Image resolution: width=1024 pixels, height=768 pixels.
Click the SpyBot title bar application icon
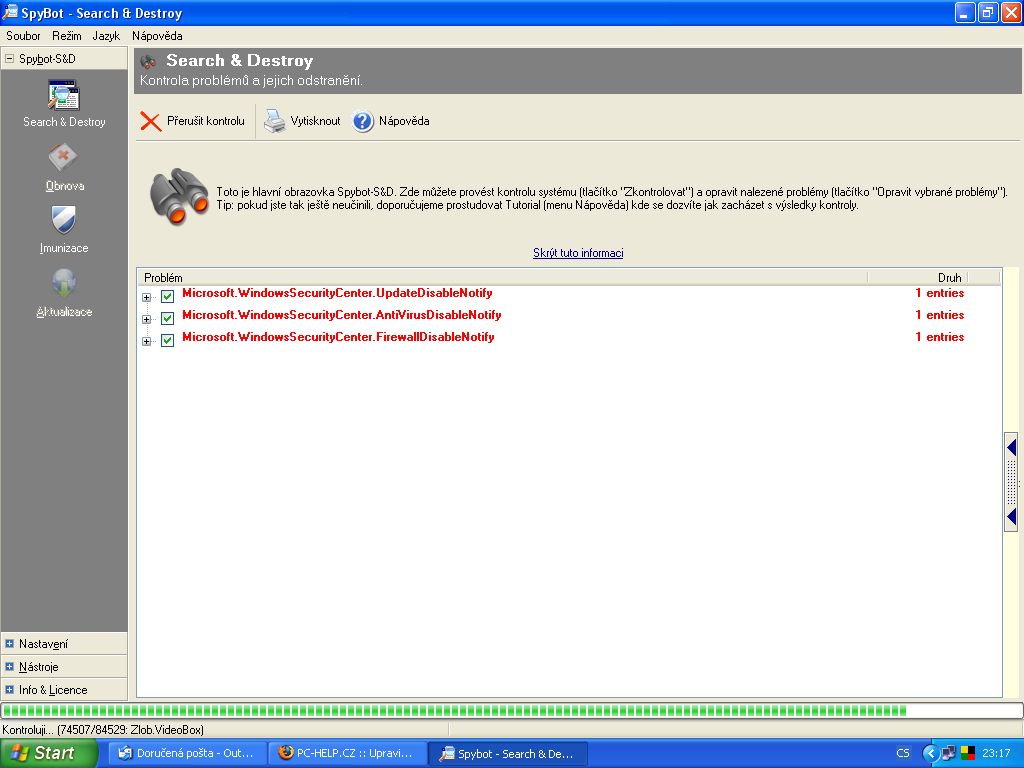(x=10, y=12)
